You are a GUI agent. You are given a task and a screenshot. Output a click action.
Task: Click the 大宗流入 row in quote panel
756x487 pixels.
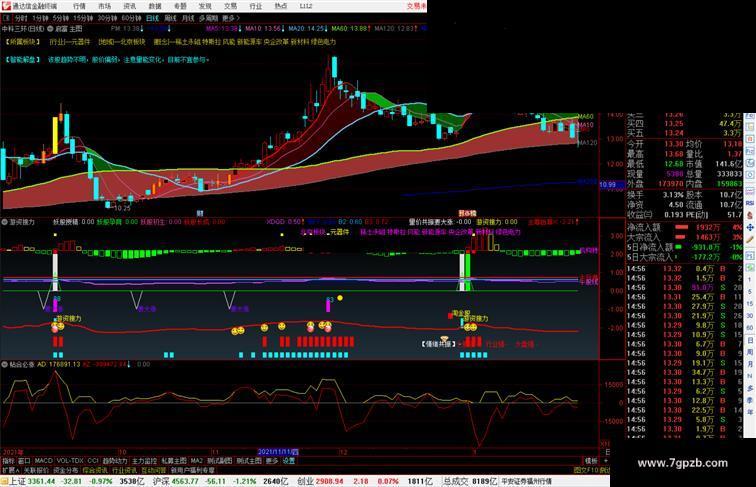click(x=685, y=237)
